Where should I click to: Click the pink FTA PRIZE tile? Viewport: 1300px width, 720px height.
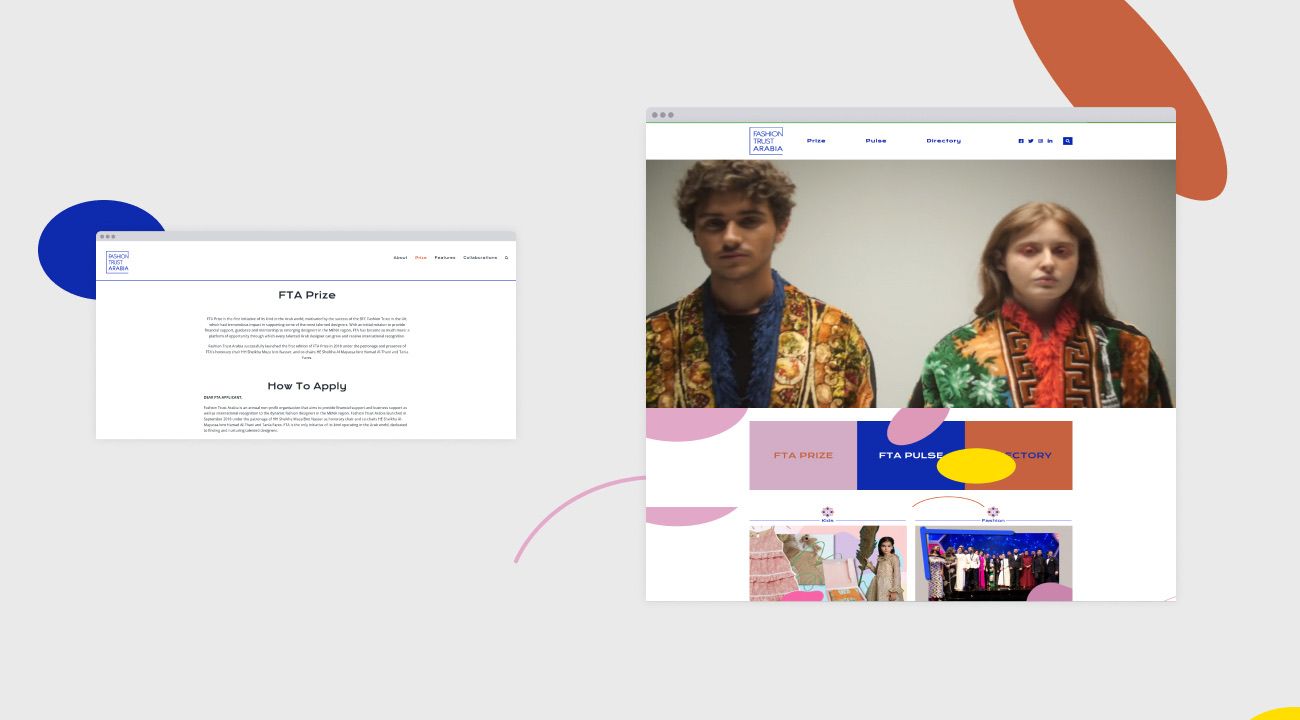click(x=803, y=455)
